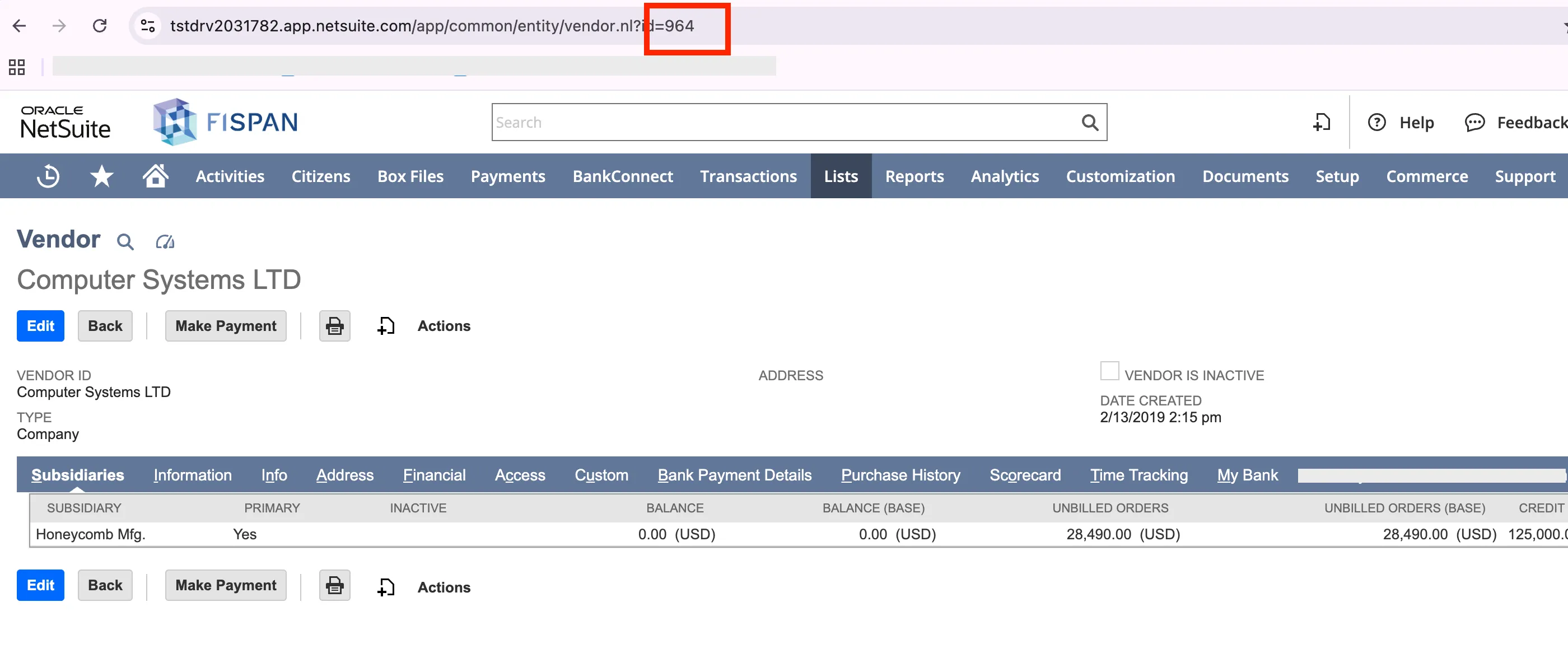1568x672 pixels.
Task: Click the top Back button
Action: coord(105,326)
